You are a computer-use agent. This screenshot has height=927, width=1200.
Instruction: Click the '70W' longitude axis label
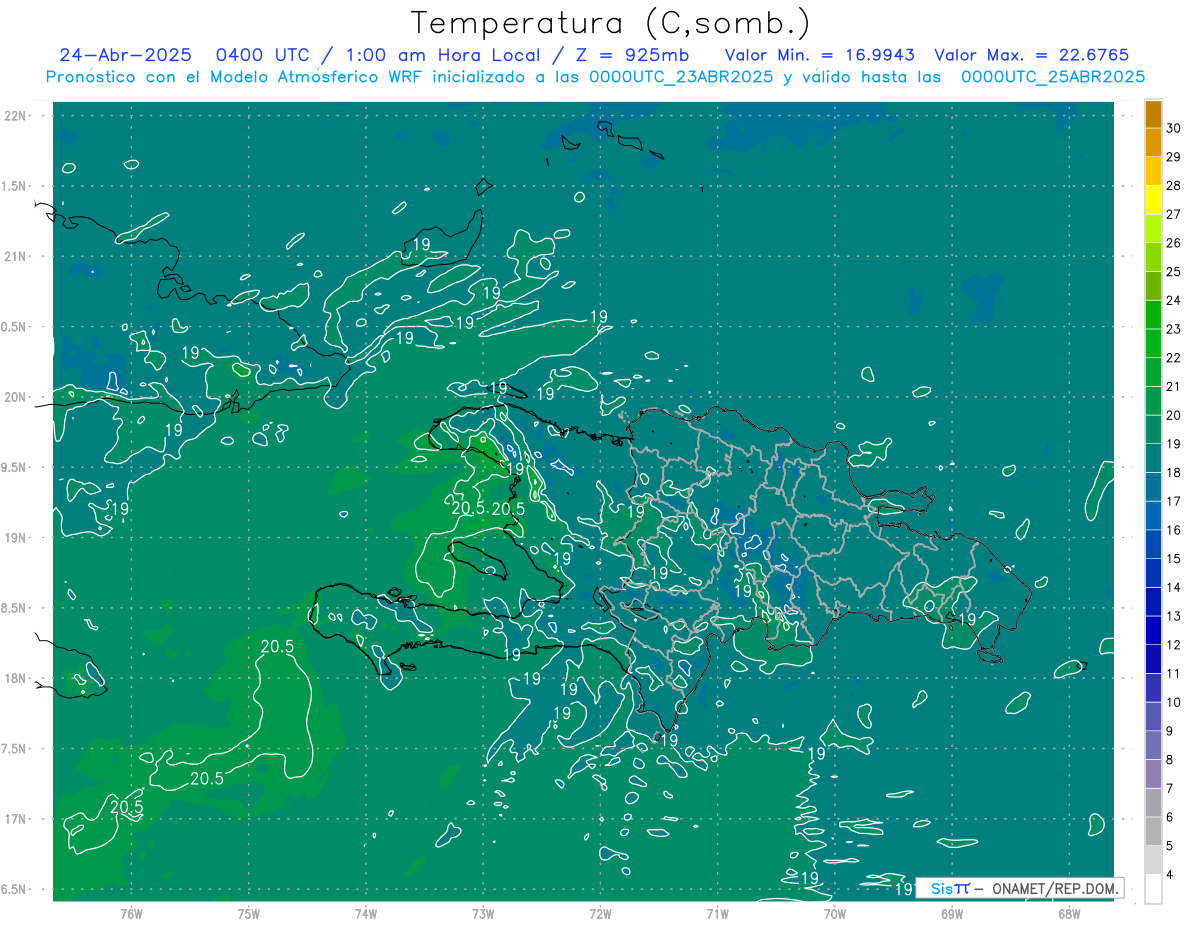835,914
